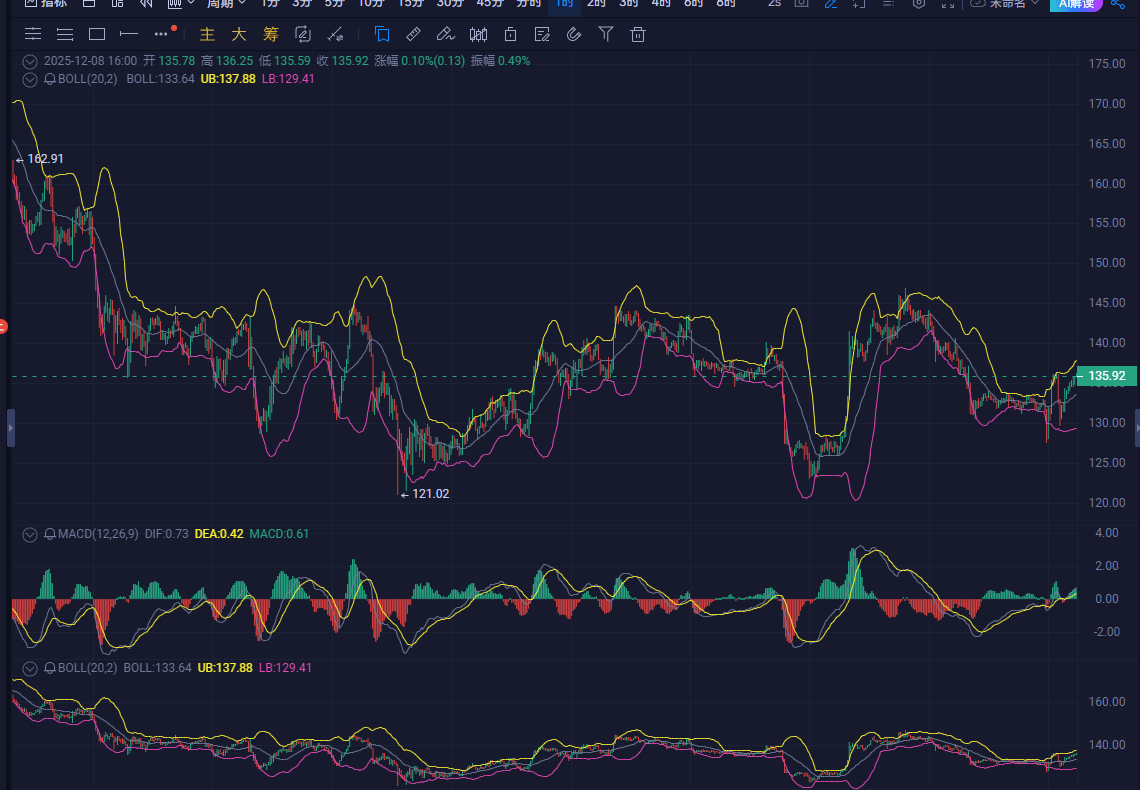Click the ruler measure tool icon
Screen dimensions: 1140x790
pos(413,35)
